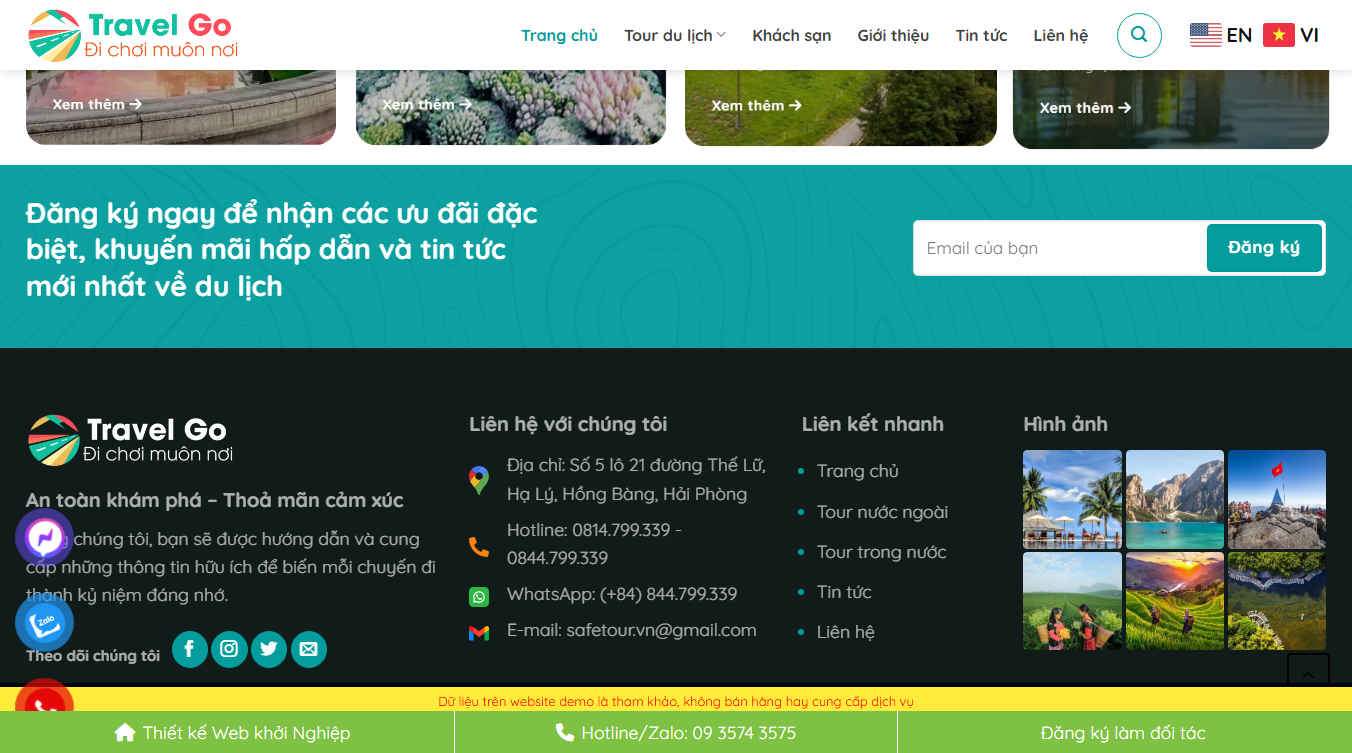Open the search magnifier icon
The width and height of the screenshot is (1352, 753).
[x=1139, y=35]
